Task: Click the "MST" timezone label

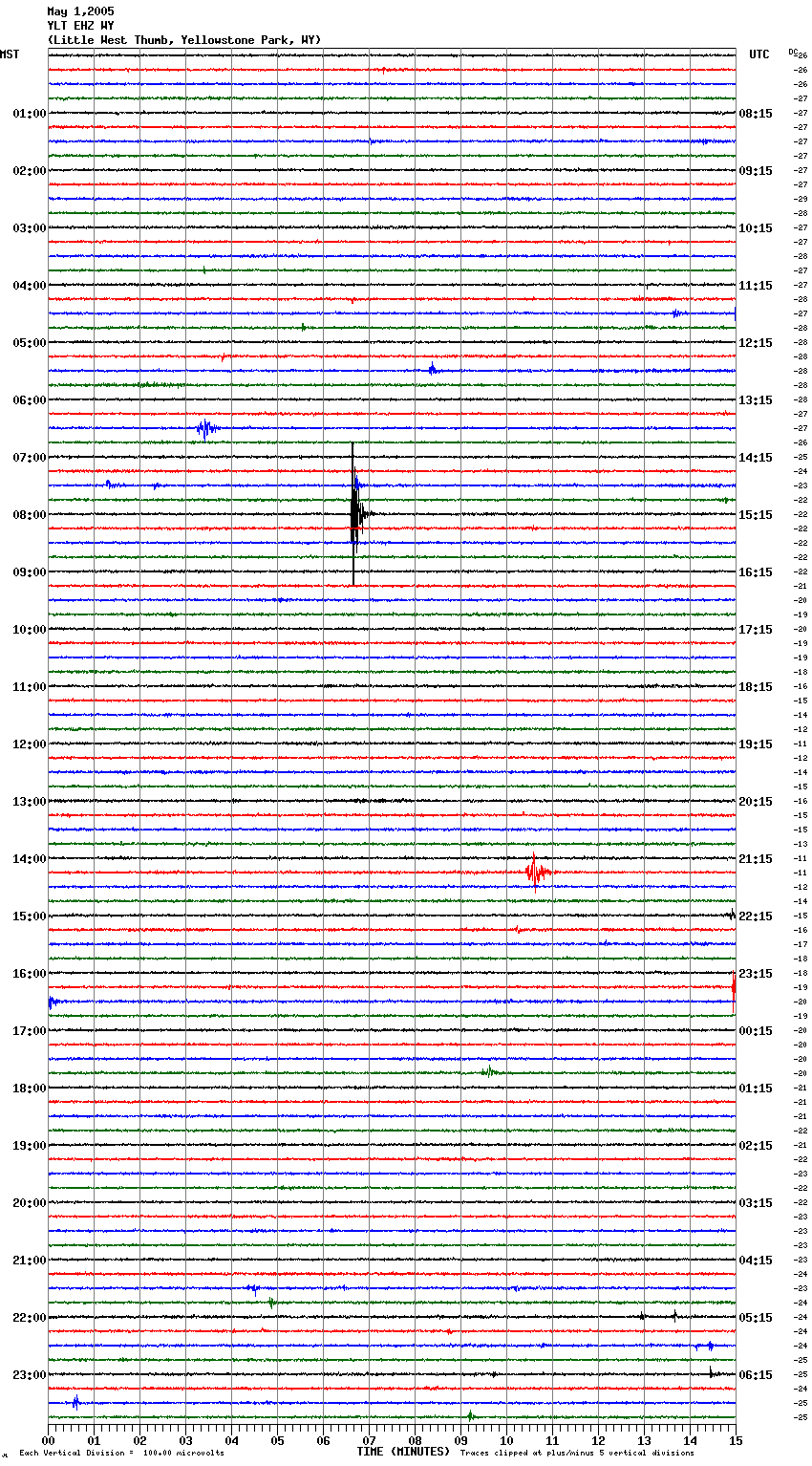Action: click(x=10, y=54)
